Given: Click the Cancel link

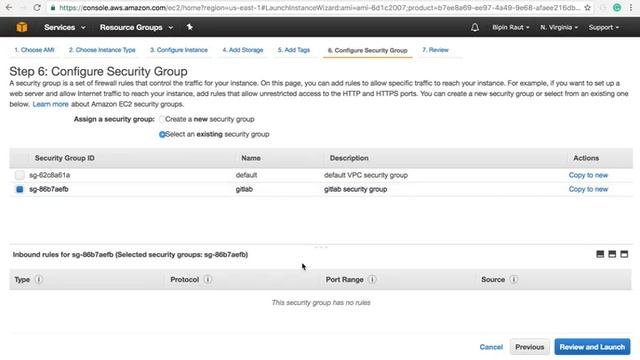Looking at the screenshot, I should pyautogui.click(x=491, y=347).
